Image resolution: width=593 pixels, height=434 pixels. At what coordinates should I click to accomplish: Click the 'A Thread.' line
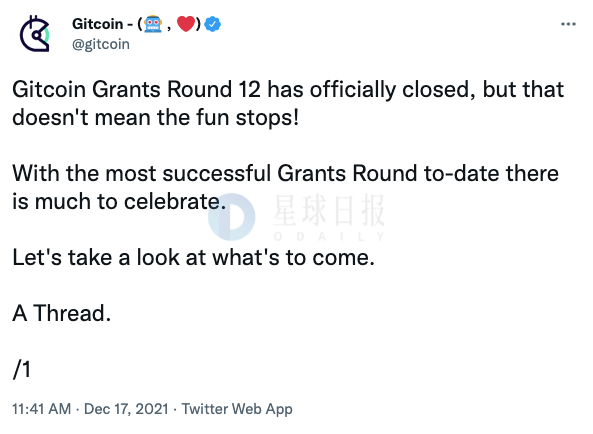(62, 313)
